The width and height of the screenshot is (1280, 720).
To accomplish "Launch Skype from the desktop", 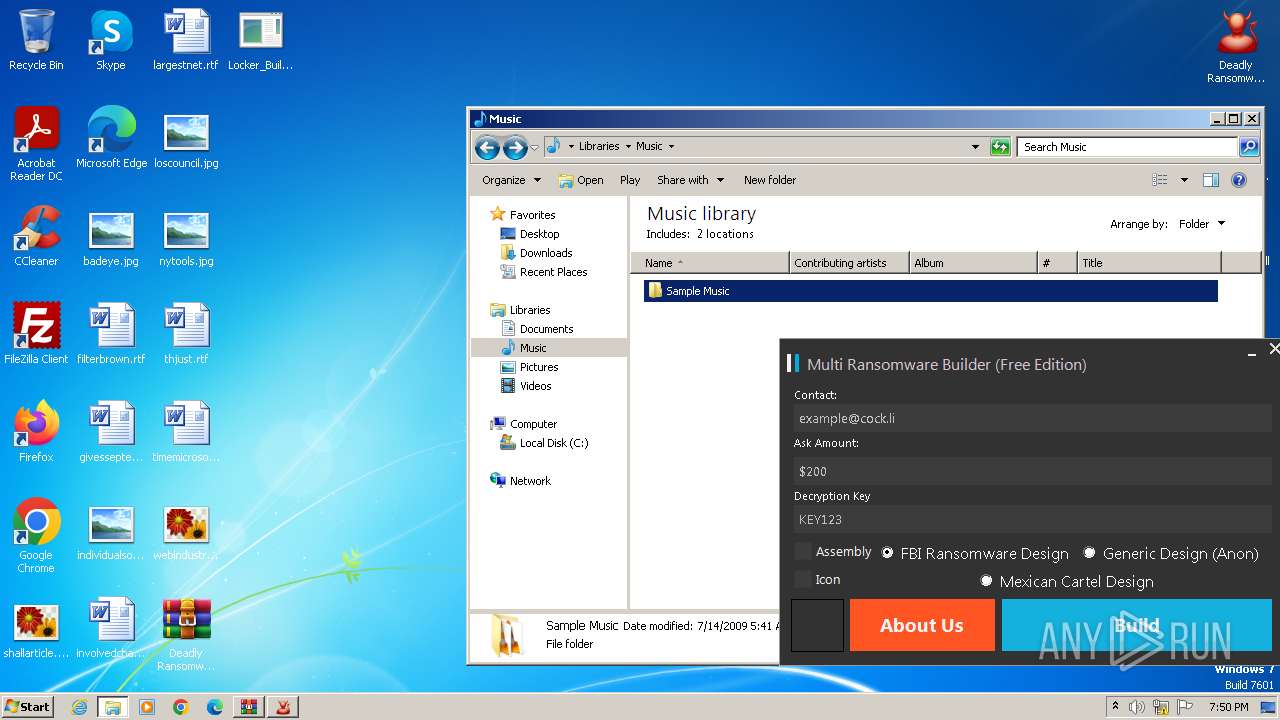I will pyautogui.click(x=110, y=40).
